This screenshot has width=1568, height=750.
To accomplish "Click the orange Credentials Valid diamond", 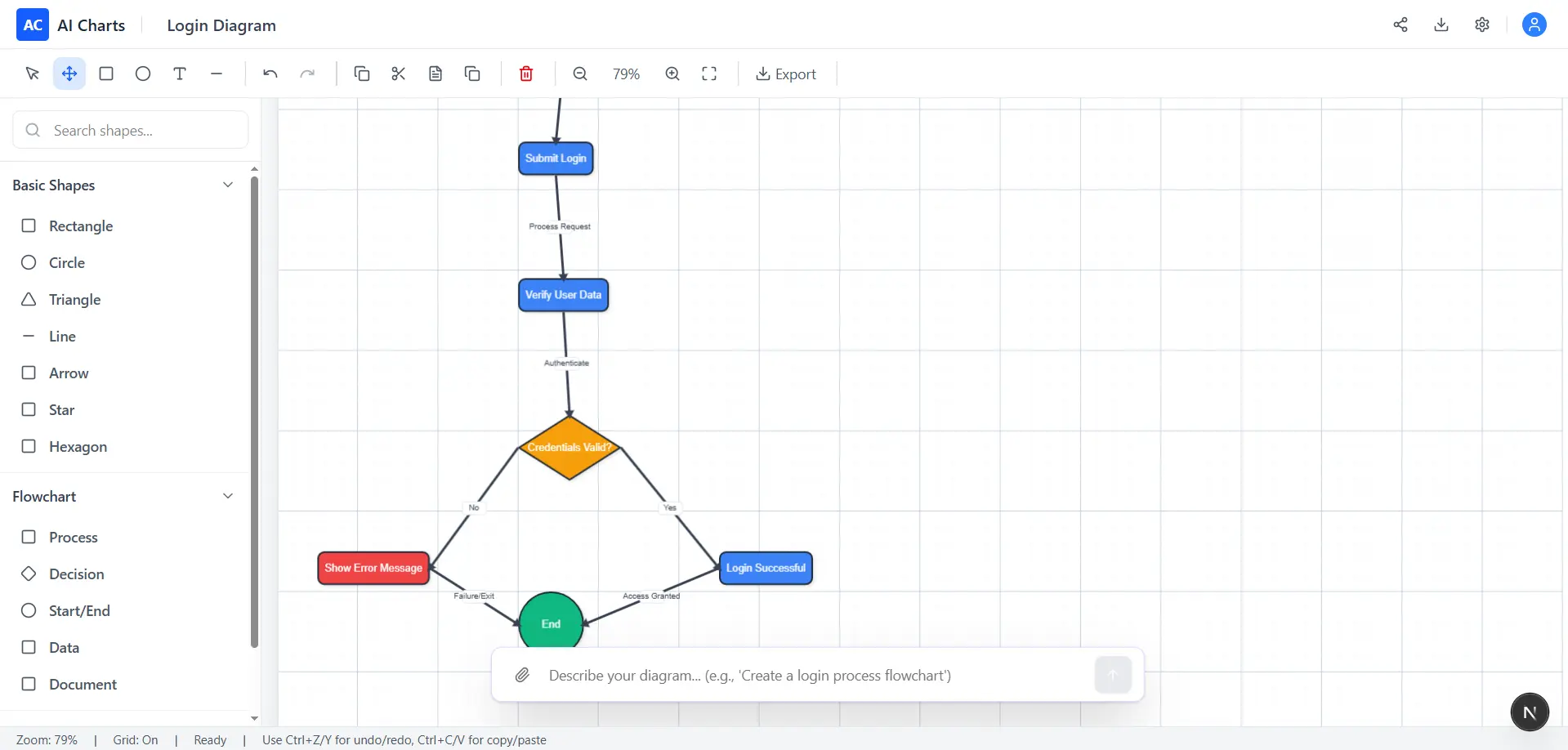I will 570,448.
